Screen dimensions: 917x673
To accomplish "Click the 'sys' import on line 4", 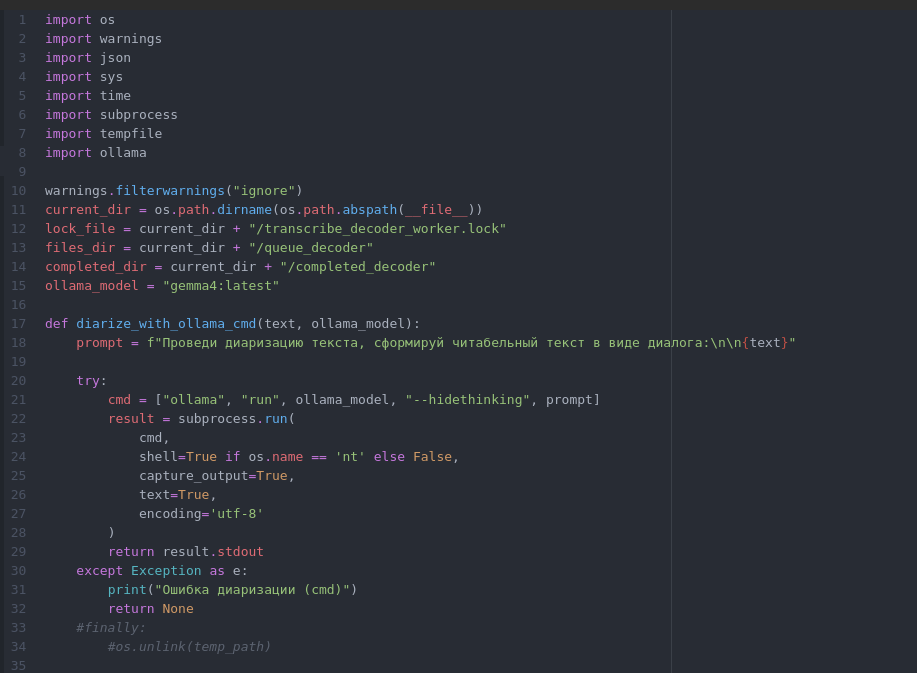I will click(x=111, y=77).
